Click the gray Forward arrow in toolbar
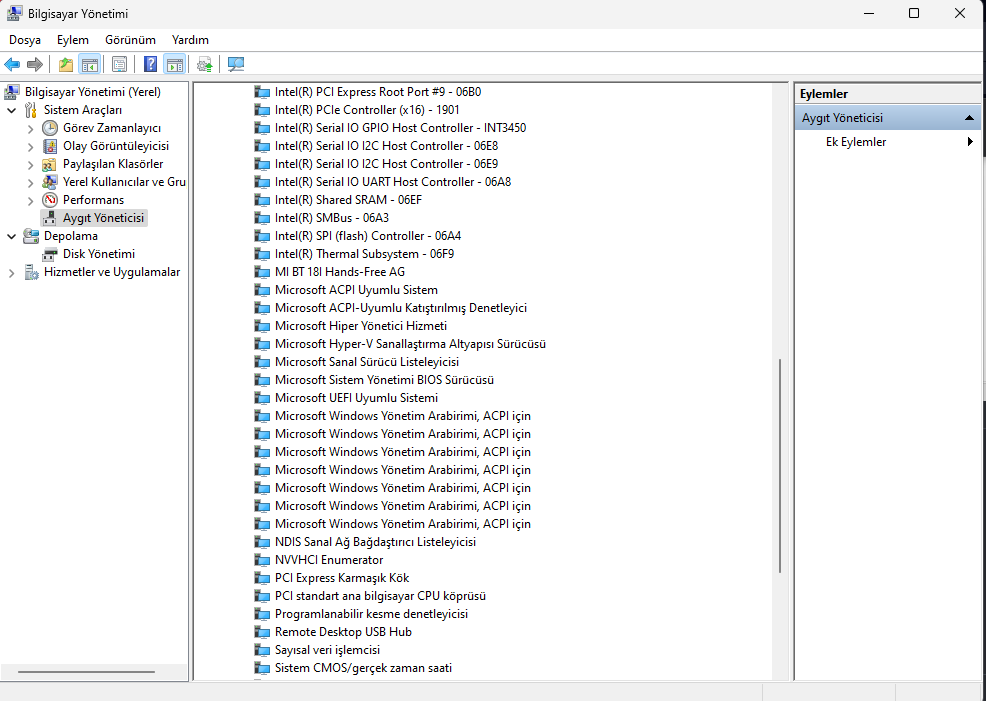Image resolution: width=986 pixels, height=701 pixels. [x=35, y=64]
